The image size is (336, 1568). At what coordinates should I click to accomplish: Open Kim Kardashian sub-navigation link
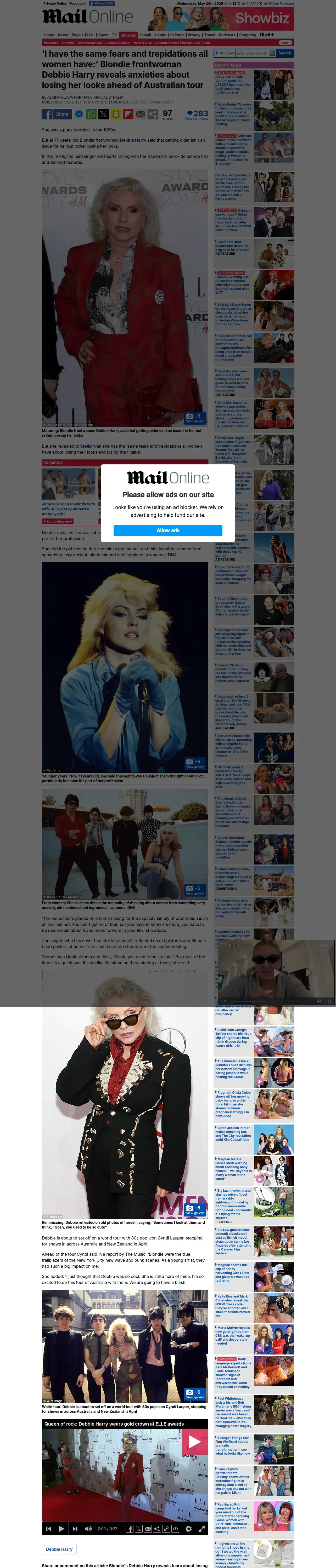(x=89, y=43)
